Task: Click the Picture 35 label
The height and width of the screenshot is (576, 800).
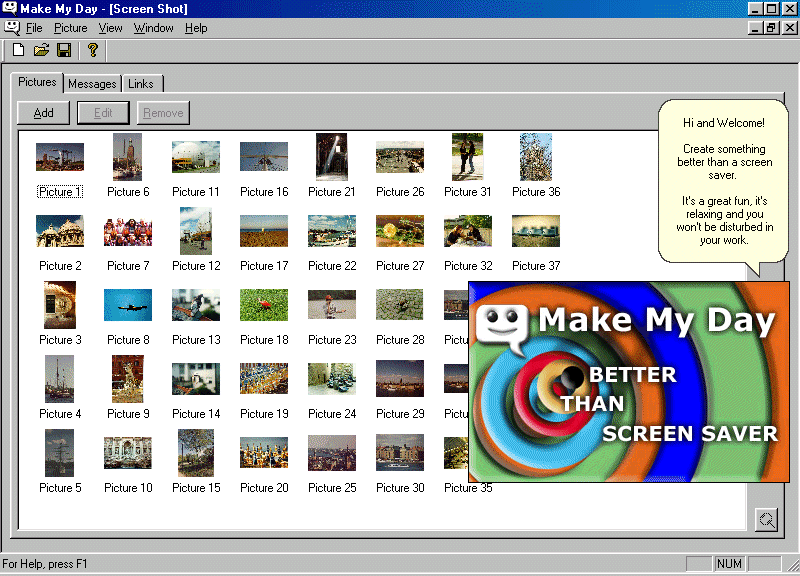Action: 468,488
